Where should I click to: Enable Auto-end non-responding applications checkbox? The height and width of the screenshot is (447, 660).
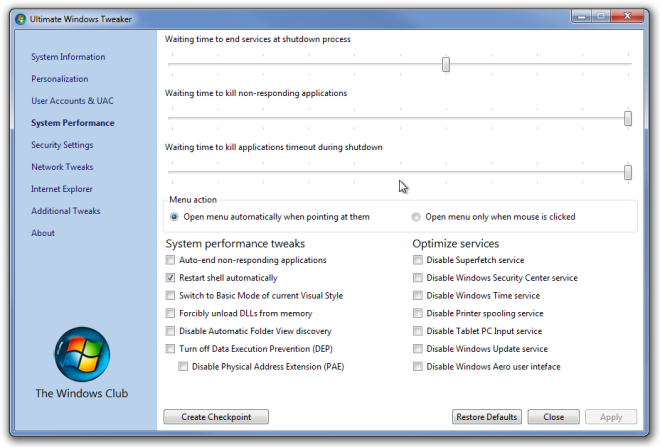[x=170, y=260]
